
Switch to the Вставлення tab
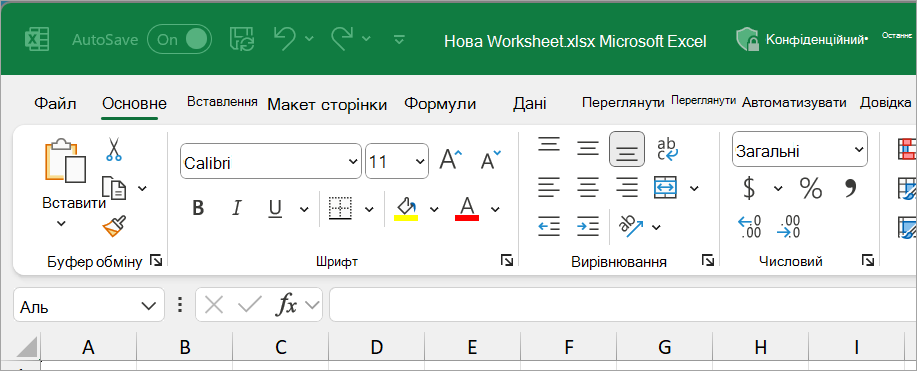[222, 102]
